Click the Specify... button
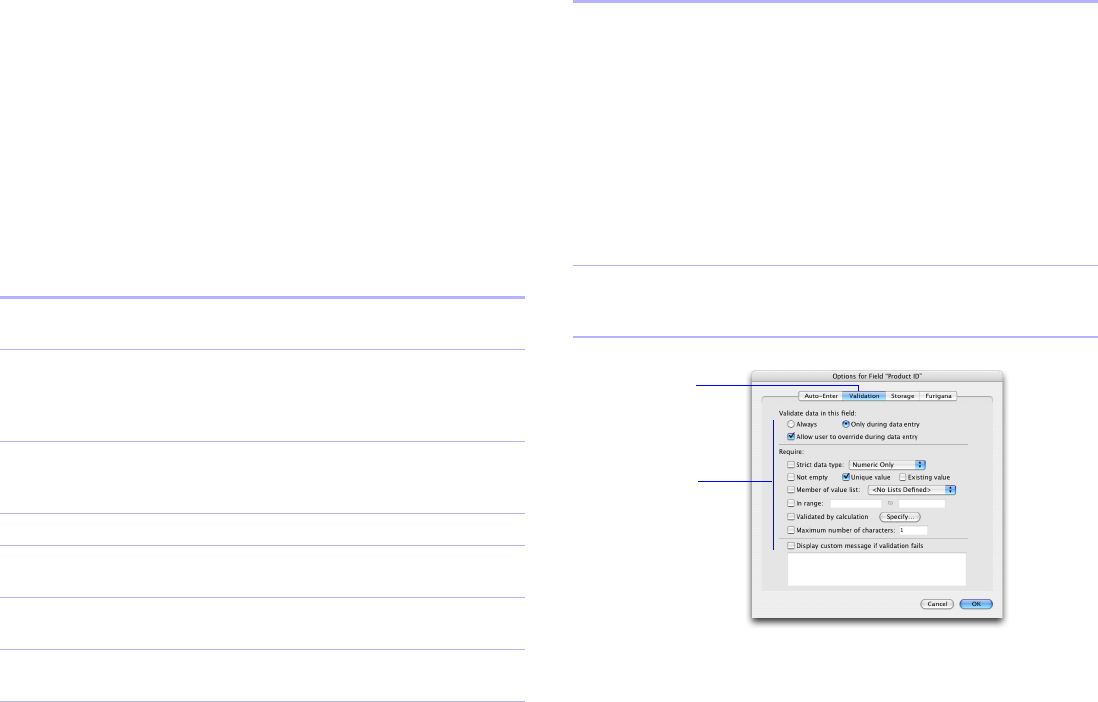1098x702 pixels. [x=900, y=516]
